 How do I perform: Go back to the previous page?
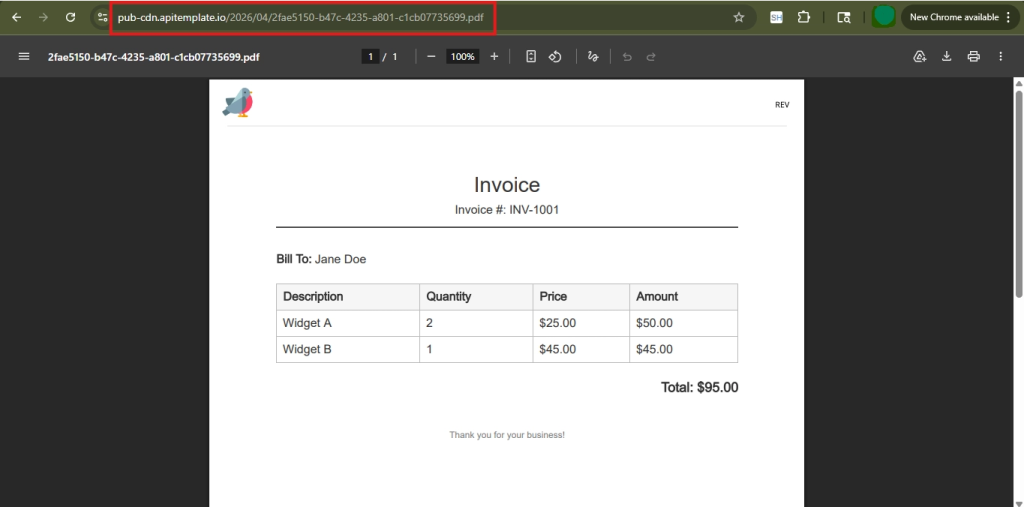point(16,17)
